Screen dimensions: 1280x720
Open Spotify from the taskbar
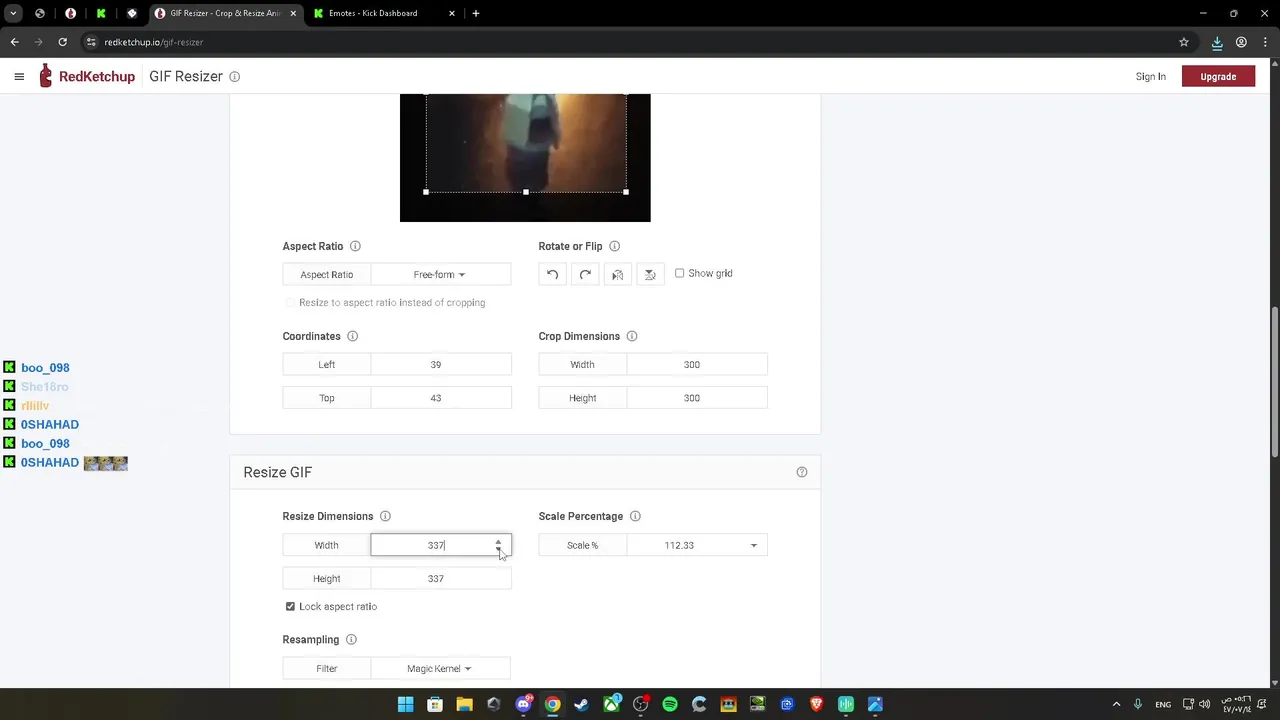[670, 704]
